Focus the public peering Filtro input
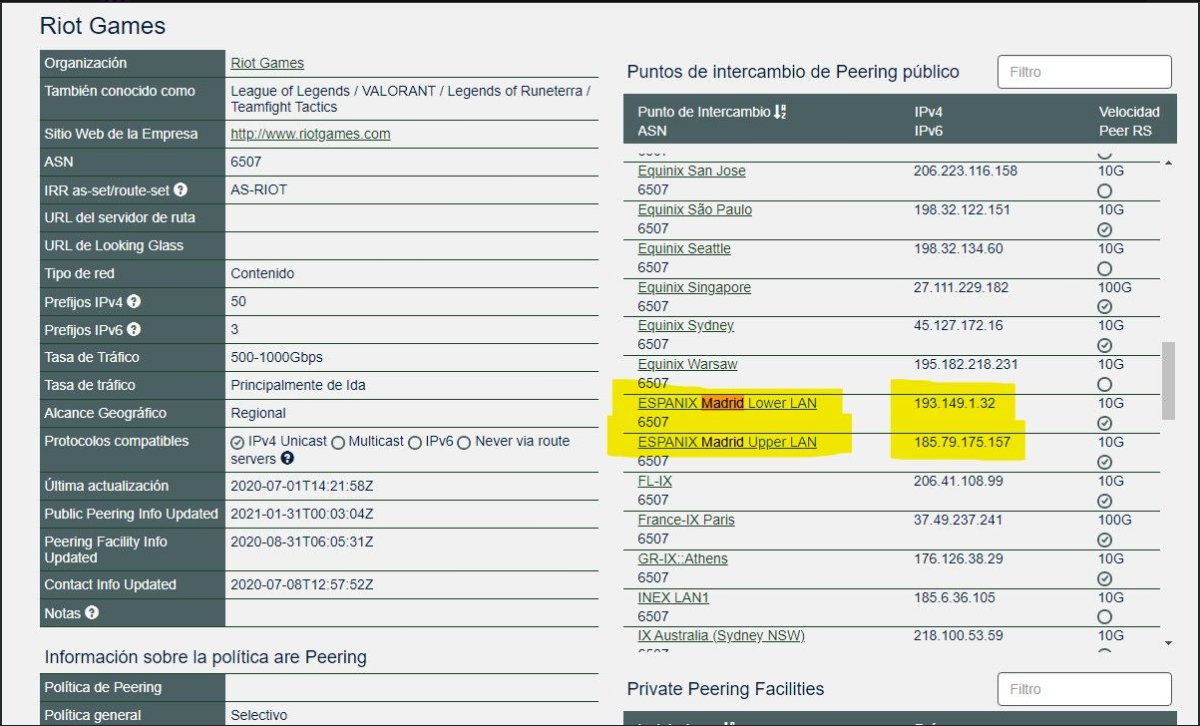Viewport: 1200px width, 726px height. 1084,72
